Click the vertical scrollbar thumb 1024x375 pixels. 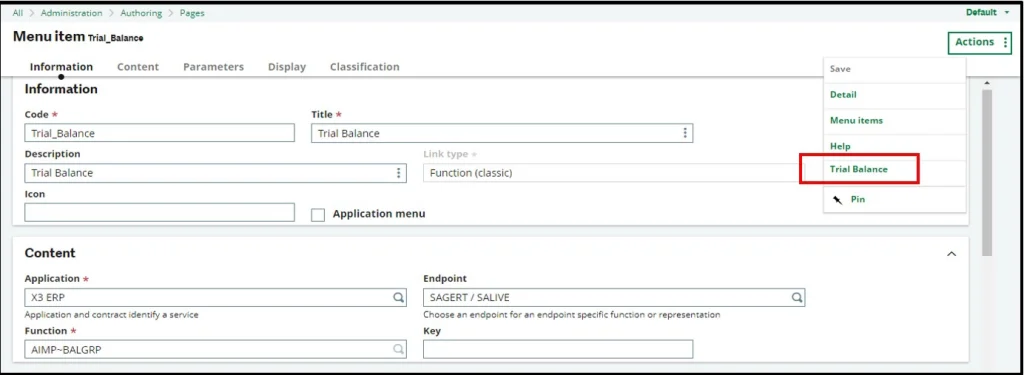pos(987,172)
